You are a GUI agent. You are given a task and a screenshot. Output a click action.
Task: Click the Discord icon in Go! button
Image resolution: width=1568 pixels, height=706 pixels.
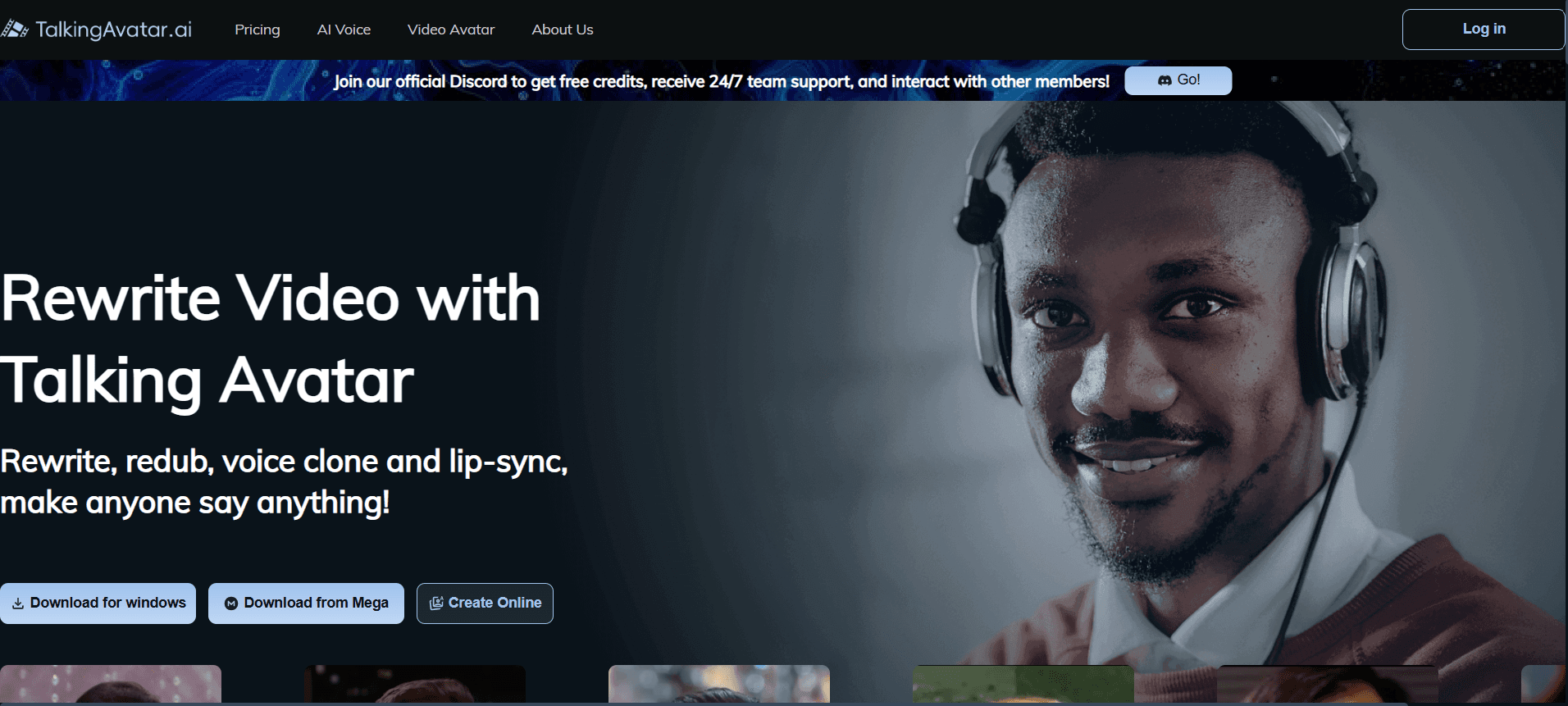coord(1165,80)
